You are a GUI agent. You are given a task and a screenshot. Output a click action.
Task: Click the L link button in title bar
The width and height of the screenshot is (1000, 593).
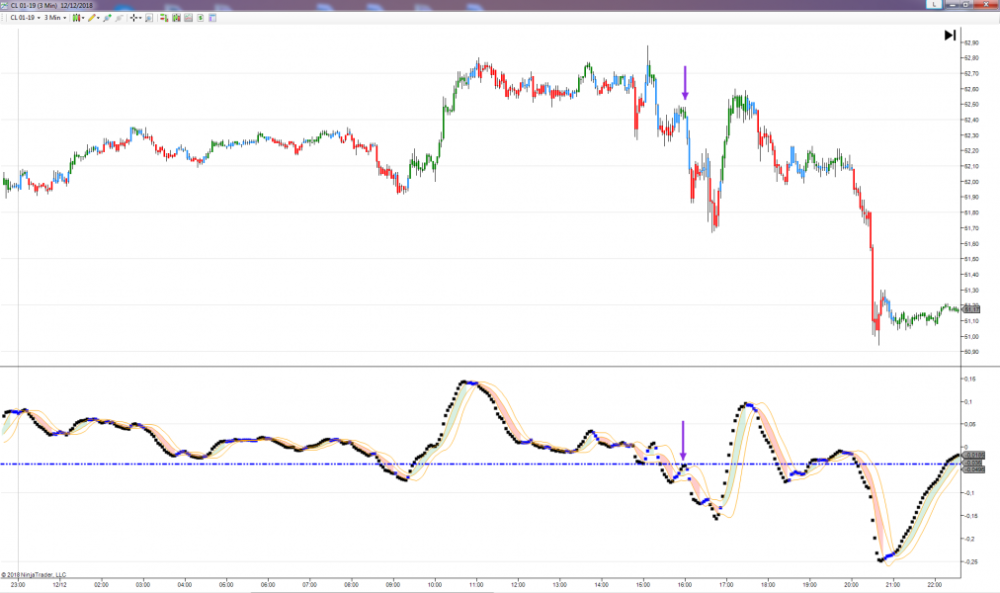pos(934,5)
